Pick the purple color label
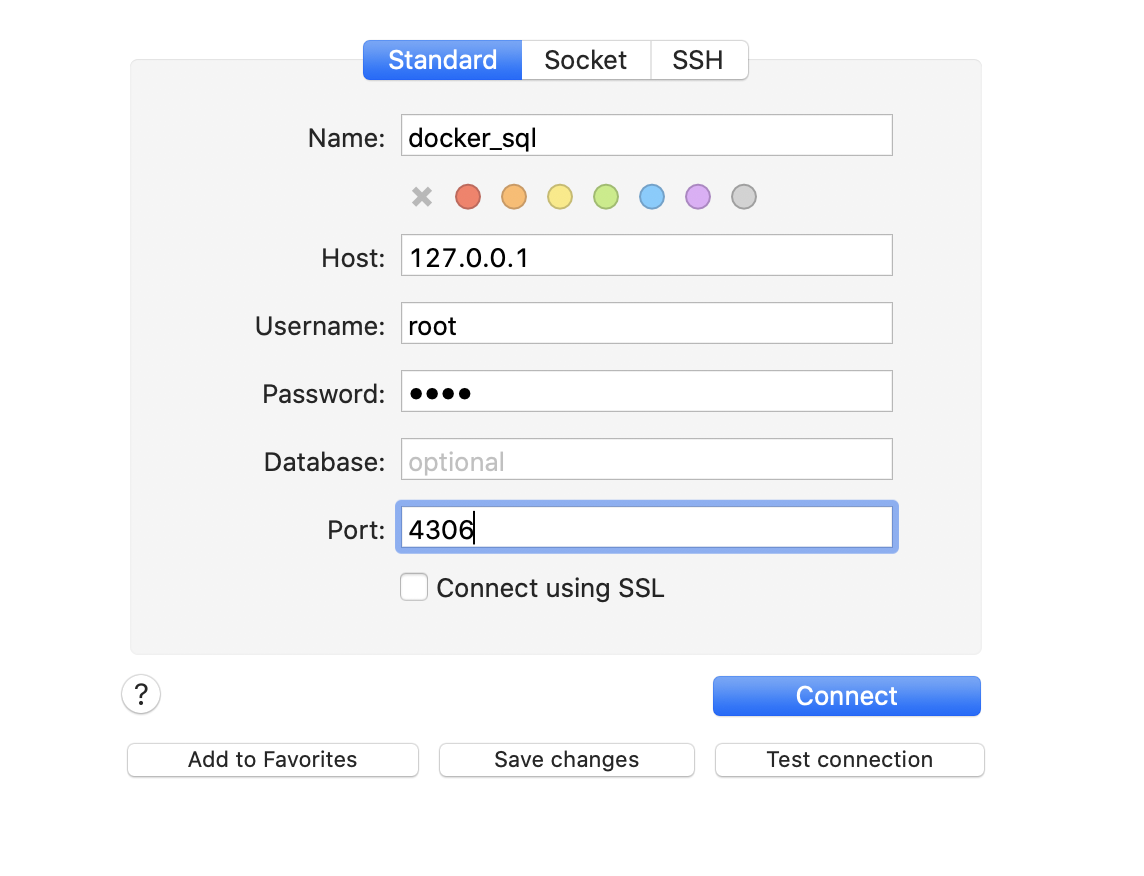The height and width of the screenshot is (876, 1144). (698, 197)
